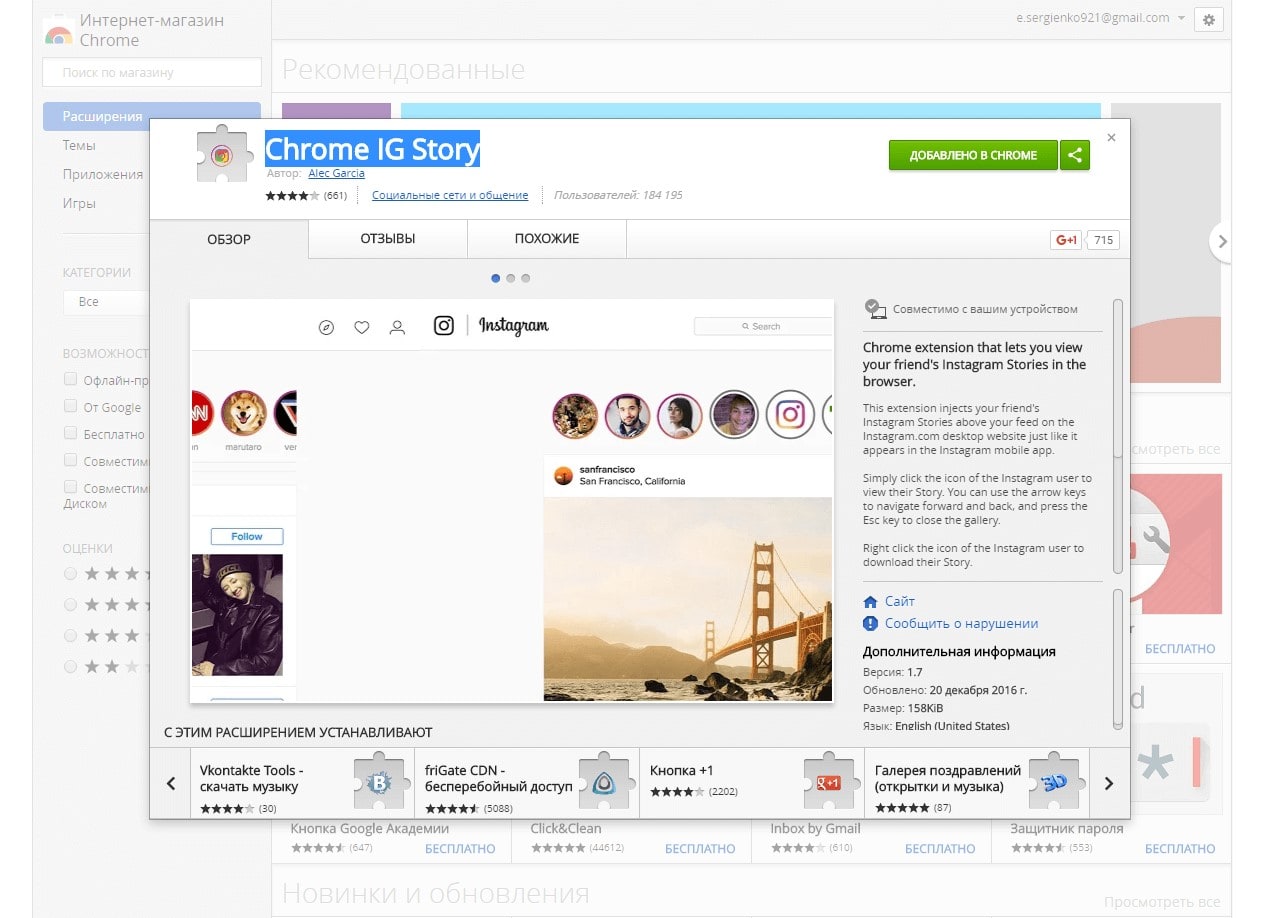Switch to the ОТЗЫВЫ tab
1280x918 pixels.
(x=388, y=239)
